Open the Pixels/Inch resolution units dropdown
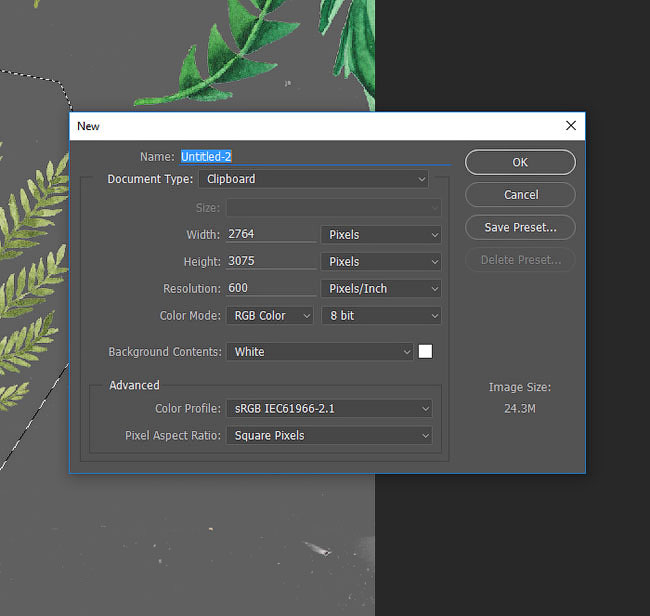650x616 pixels. click(381, 289)
